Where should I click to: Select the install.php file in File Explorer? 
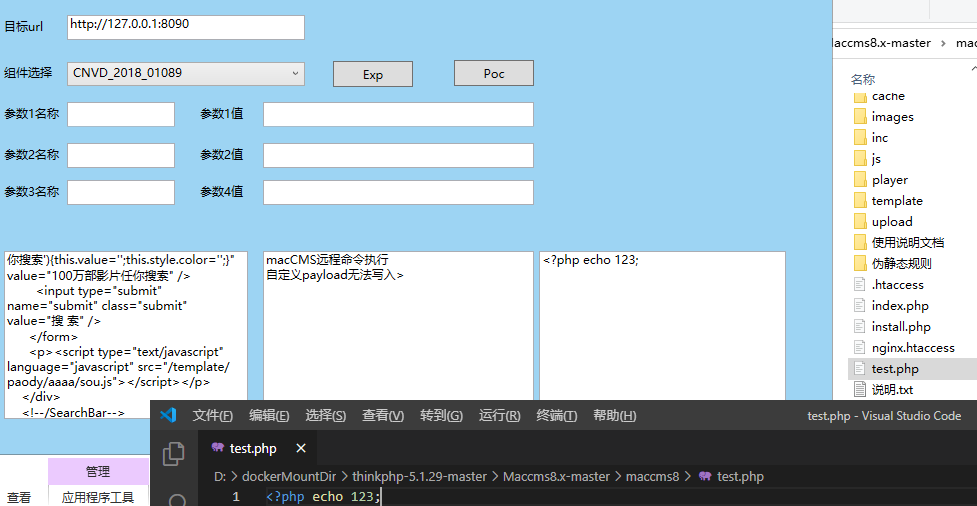(x=901, y=327)
